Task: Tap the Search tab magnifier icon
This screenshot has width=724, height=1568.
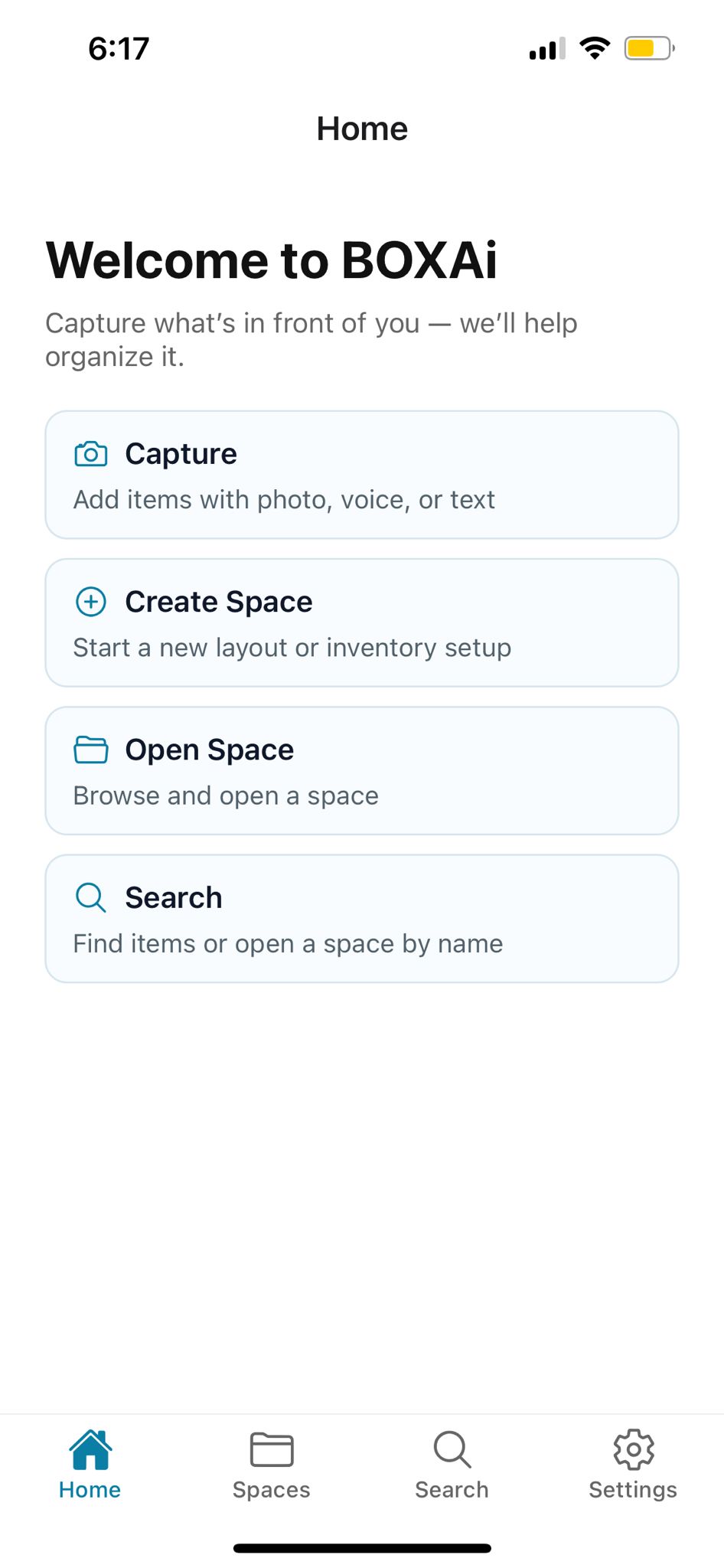Action: [x=452, y=1449]
